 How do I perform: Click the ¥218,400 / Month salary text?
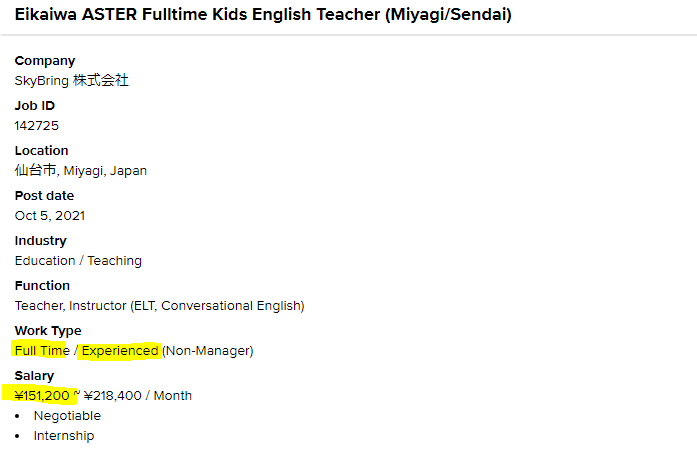pos(138,396)
